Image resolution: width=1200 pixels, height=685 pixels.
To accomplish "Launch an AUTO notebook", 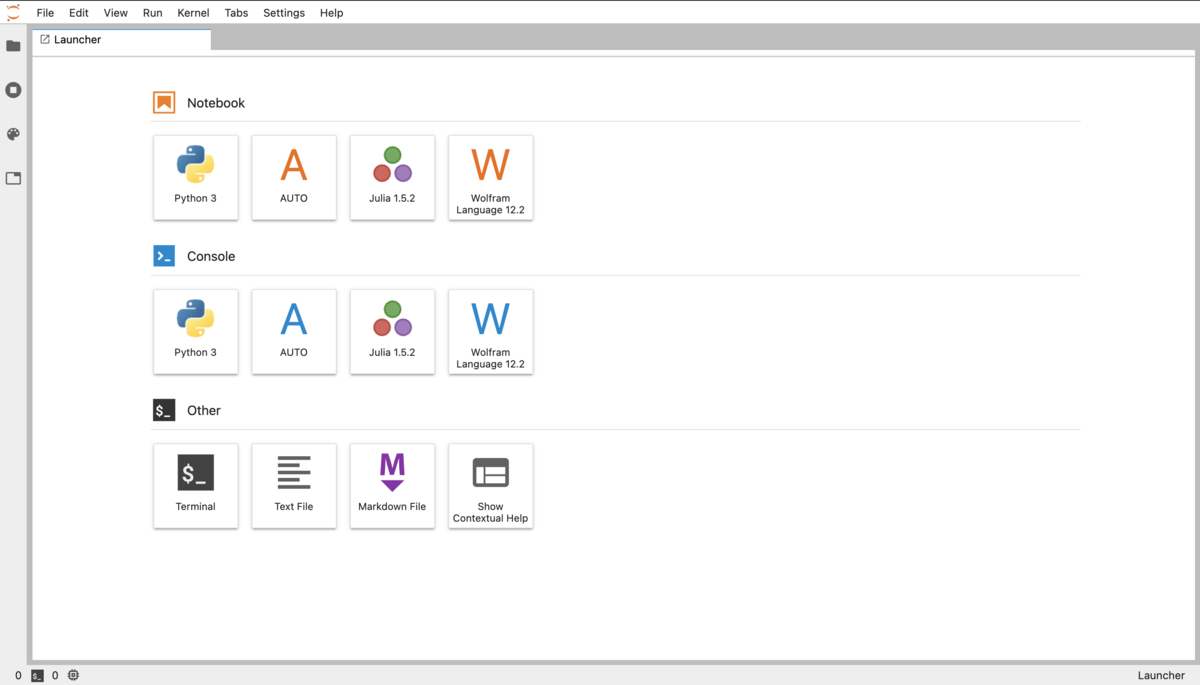I will coord(294,177).
